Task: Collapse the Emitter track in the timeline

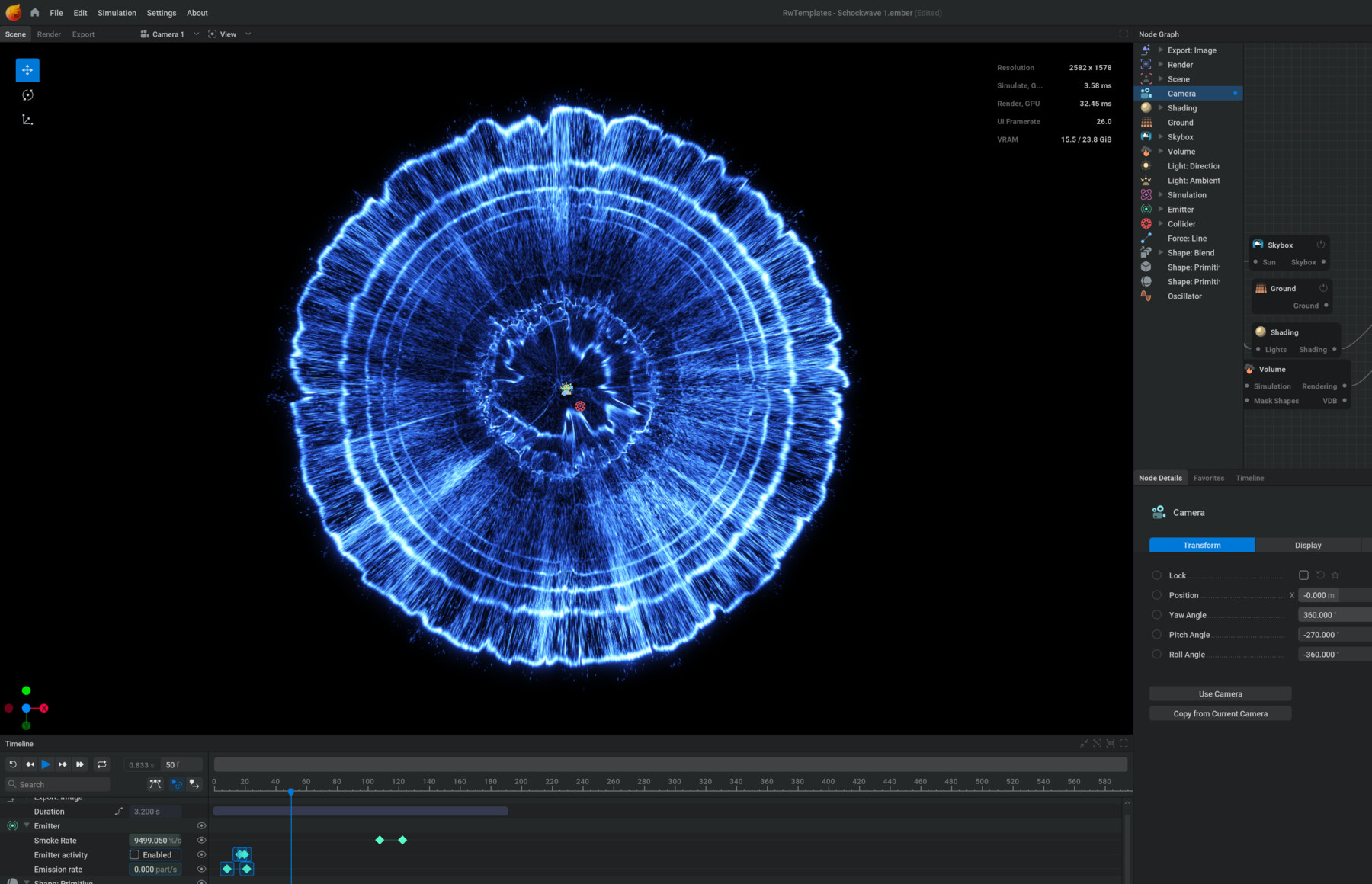Action: point(27,825)
